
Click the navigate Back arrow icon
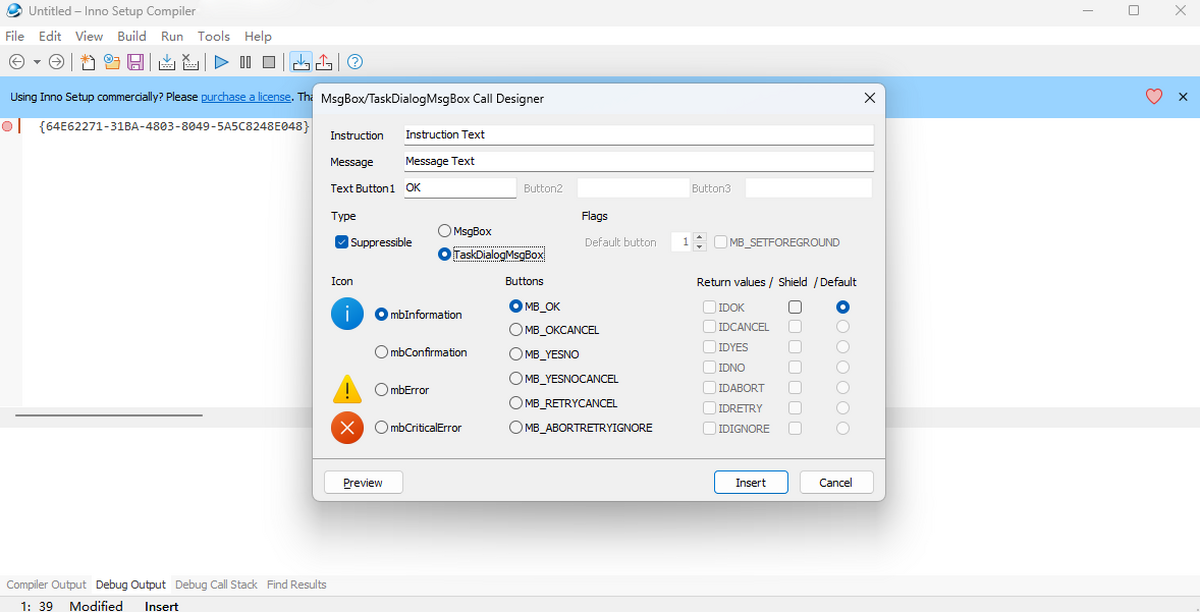[x=17, y=62]
